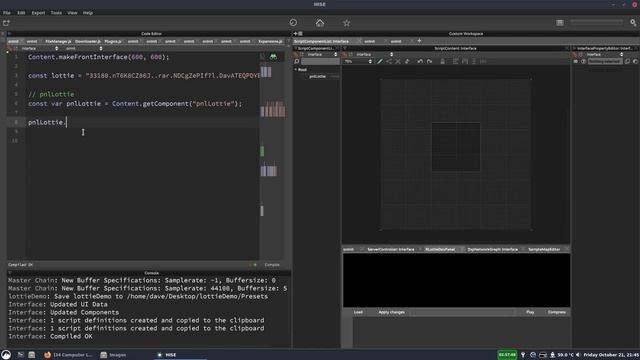The height and width of the screenshot is (360, 640).
Task: Switch to ServerController Interface tab
Action: (391, 249)
